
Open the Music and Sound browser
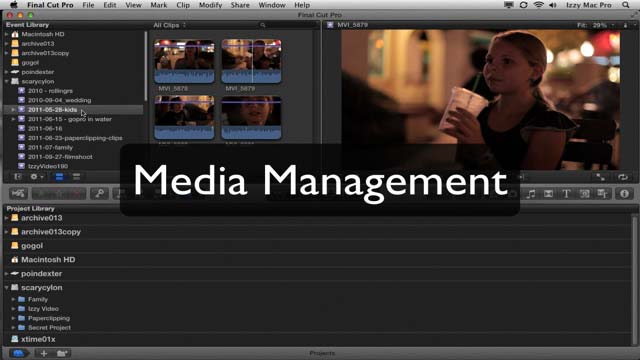531,194
